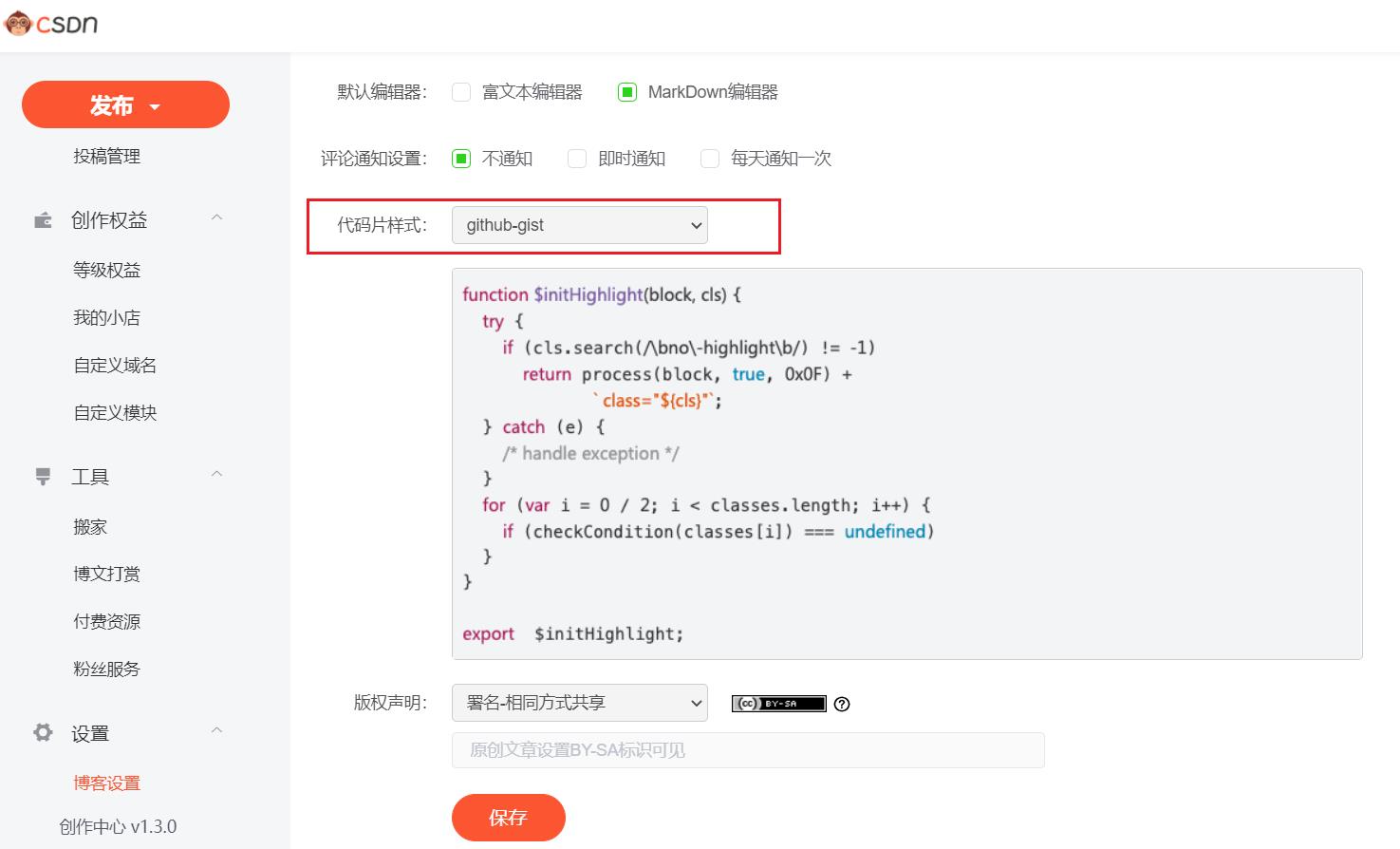Image resolution: width=1400 pixels, height=849 pixels.
Task: Open 等级权益 in the sidebar
Action: point(106,271)
